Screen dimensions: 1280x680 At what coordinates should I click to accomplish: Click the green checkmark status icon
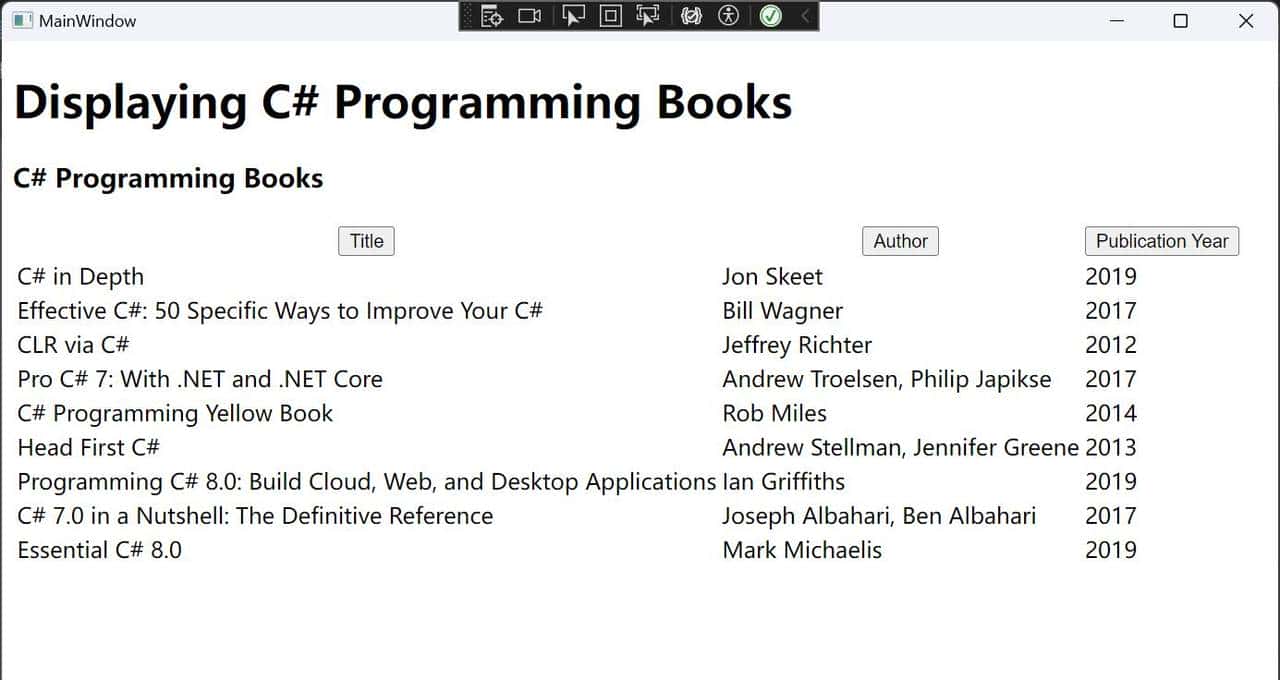[770, 16]
